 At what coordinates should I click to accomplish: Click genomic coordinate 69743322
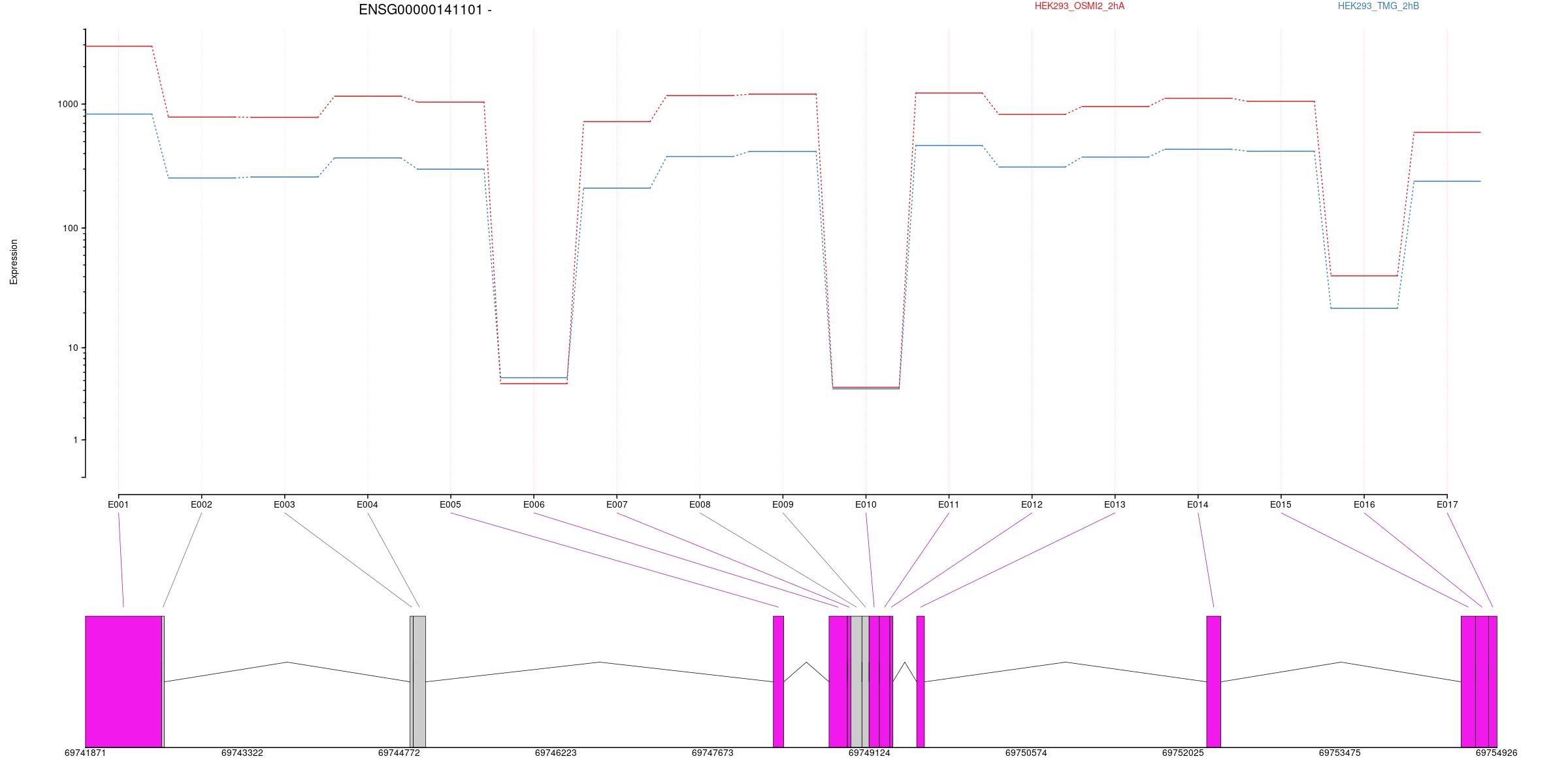tap(242, 753)
